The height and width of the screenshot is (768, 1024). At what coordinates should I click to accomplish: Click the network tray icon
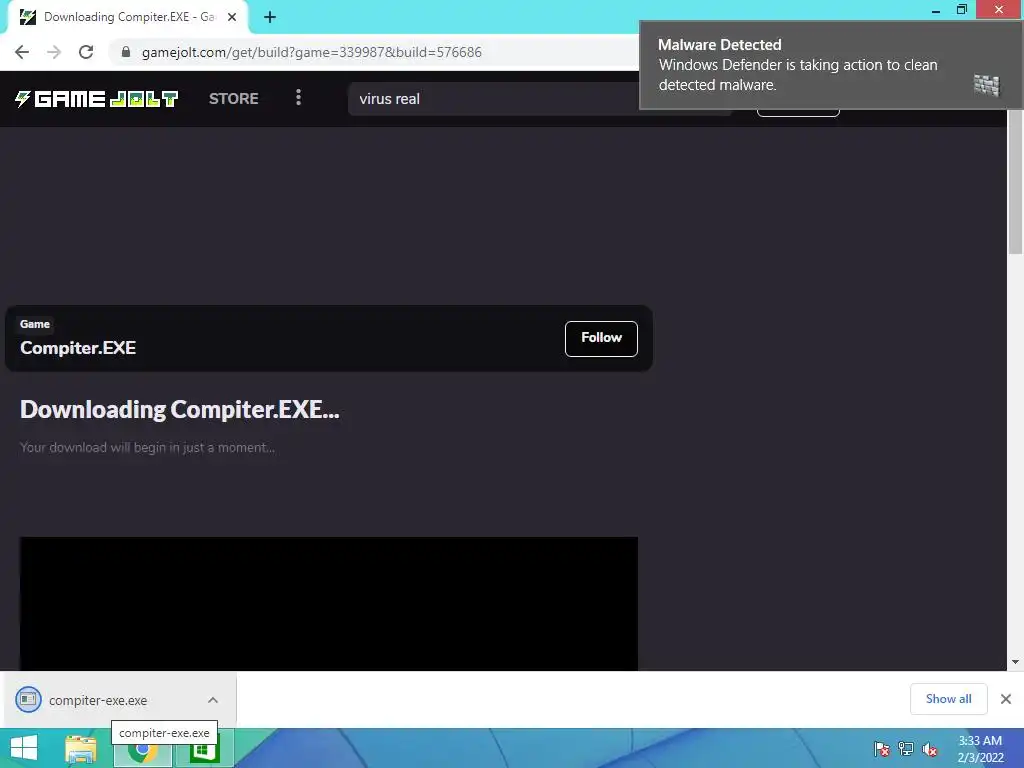906,748
